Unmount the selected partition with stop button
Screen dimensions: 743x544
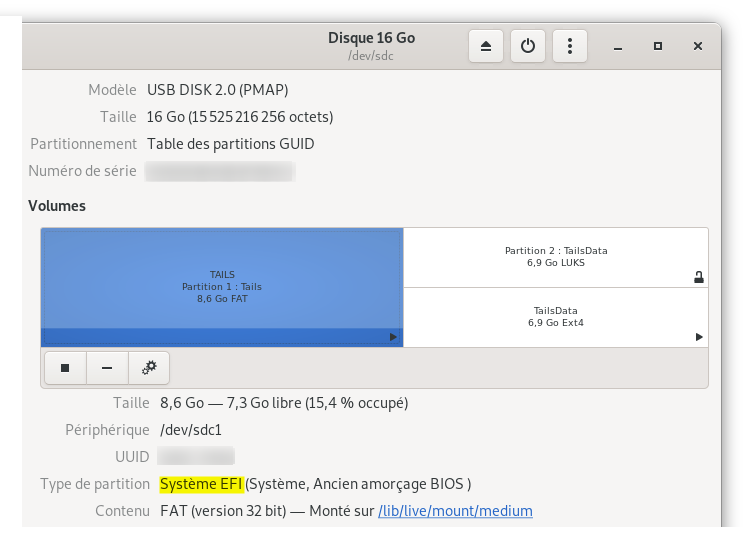pyautogui.click(x=65, y=368)
